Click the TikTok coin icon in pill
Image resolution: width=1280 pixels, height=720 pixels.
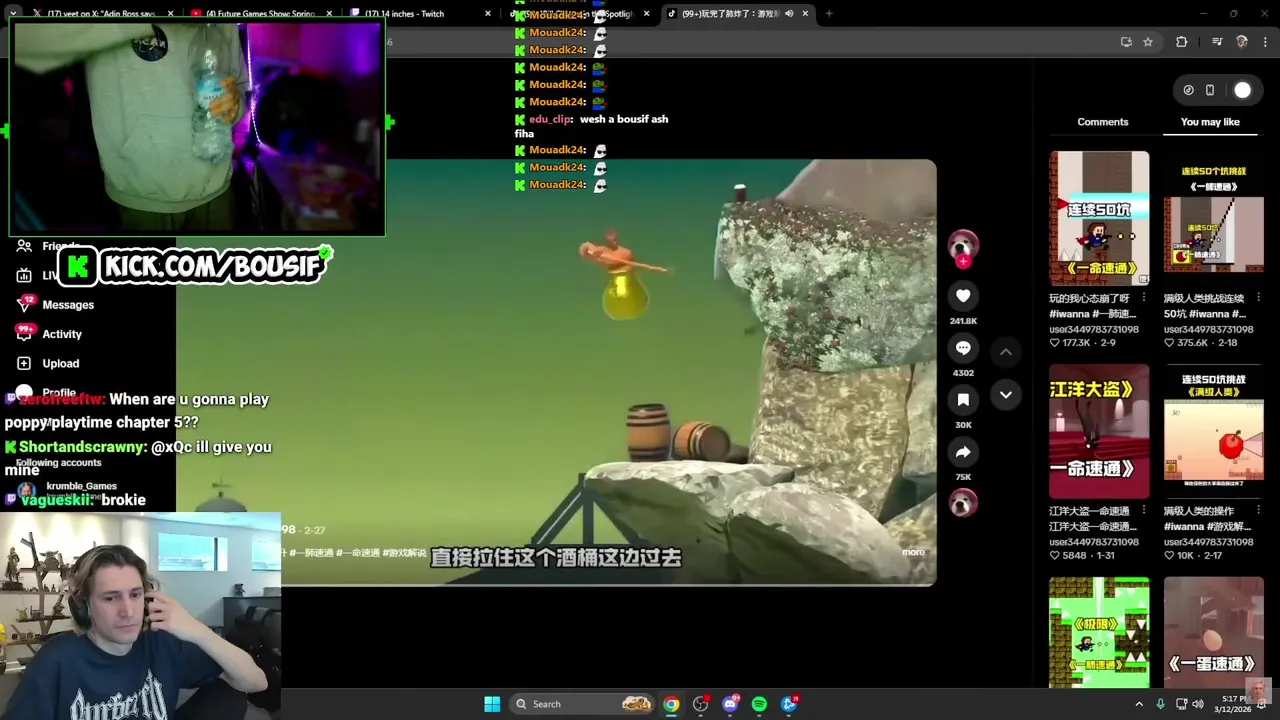coord(1188,90)
